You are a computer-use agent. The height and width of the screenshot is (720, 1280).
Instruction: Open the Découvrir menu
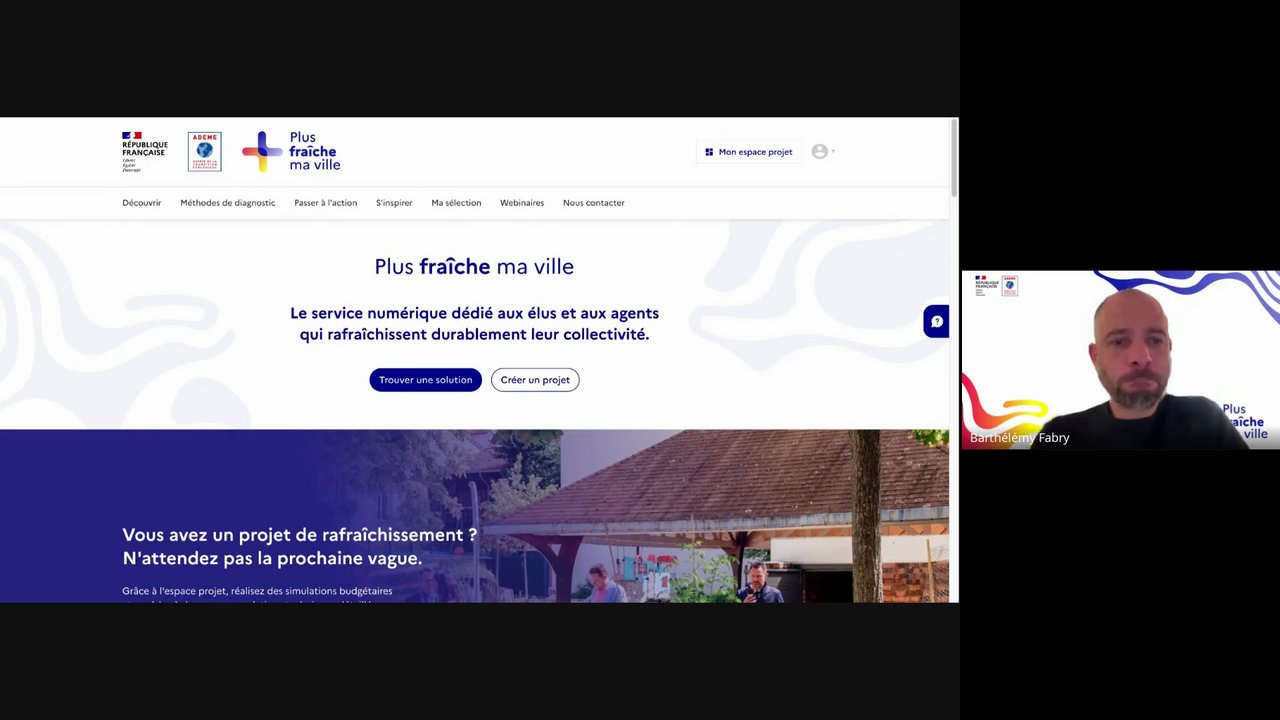(141, 203)
